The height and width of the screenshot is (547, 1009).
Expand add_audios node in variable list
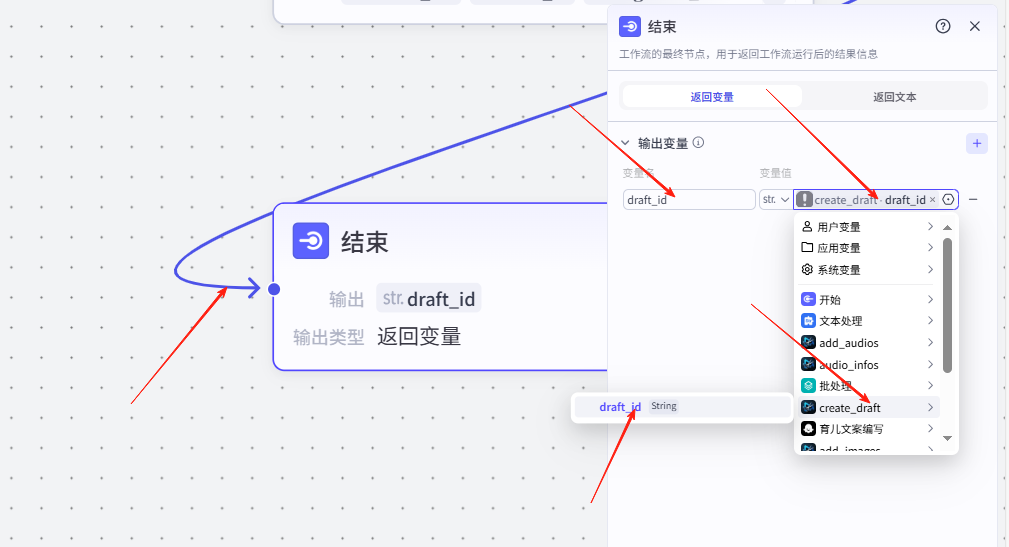click(867, 343)
